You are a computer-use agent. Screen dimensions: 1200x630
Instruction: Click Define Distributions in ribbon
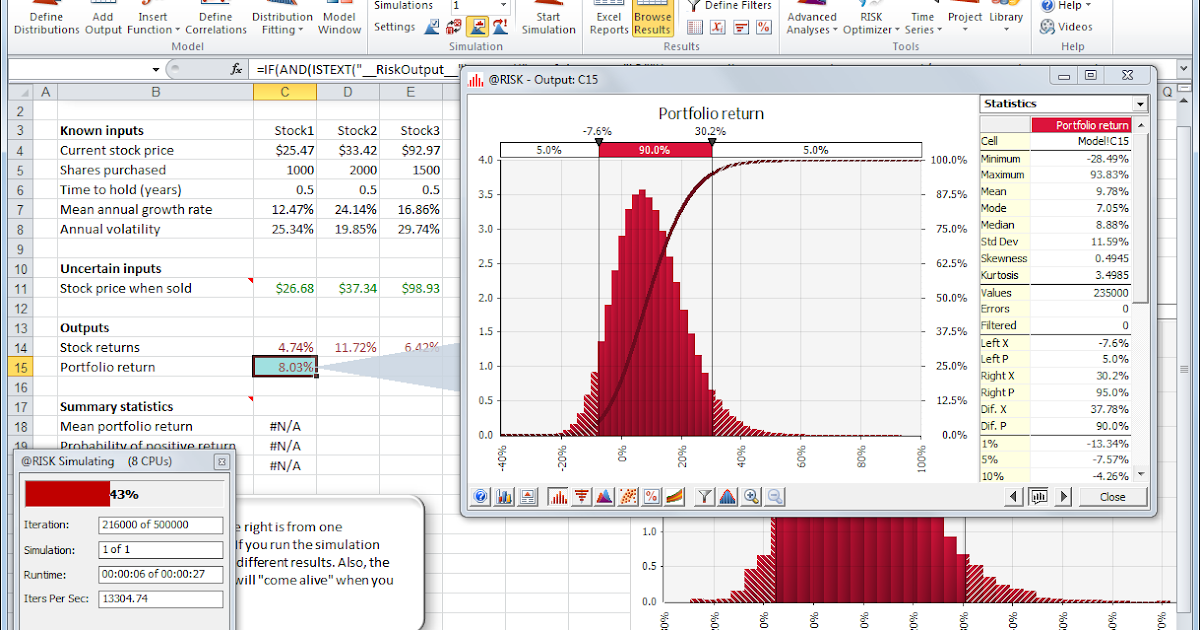(x=46, y=20)
